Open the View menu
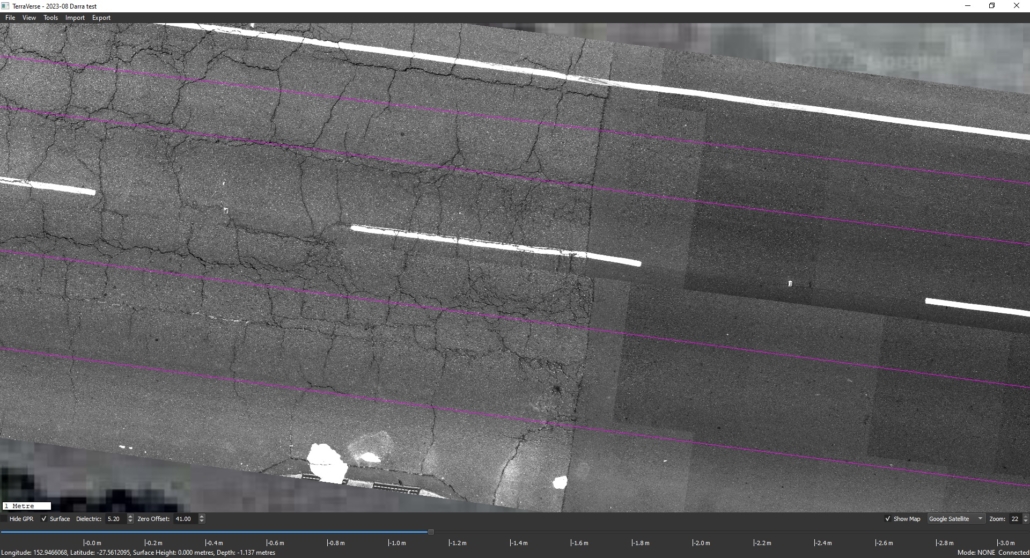This screenshot has height=558, width=1030. [29, 18]
